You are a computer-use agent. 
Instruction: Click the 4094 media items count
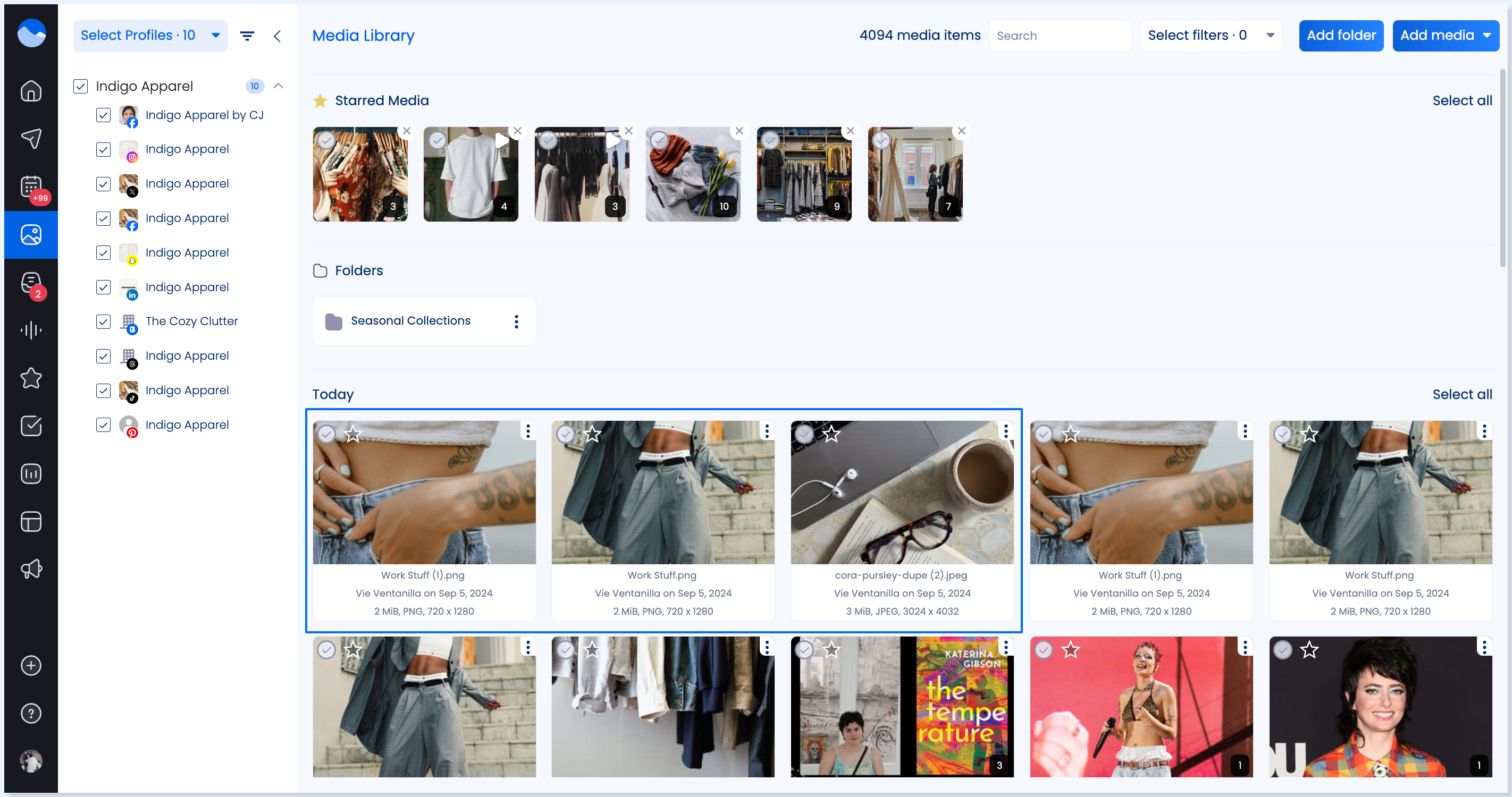tap(920, 36)
